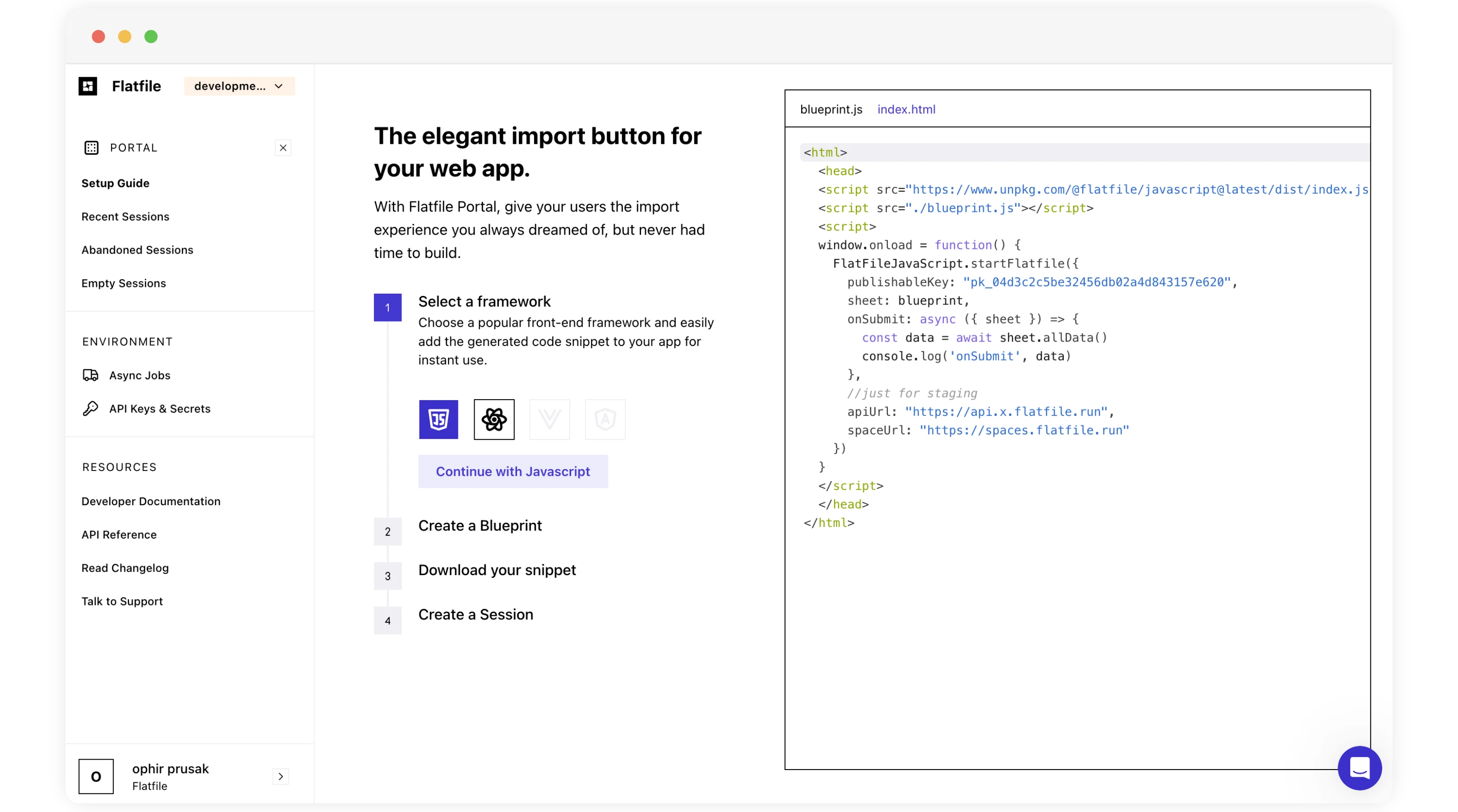Screen dimensions: 1458x812
Task: Select the React framework icon
Action: point(494,419)
